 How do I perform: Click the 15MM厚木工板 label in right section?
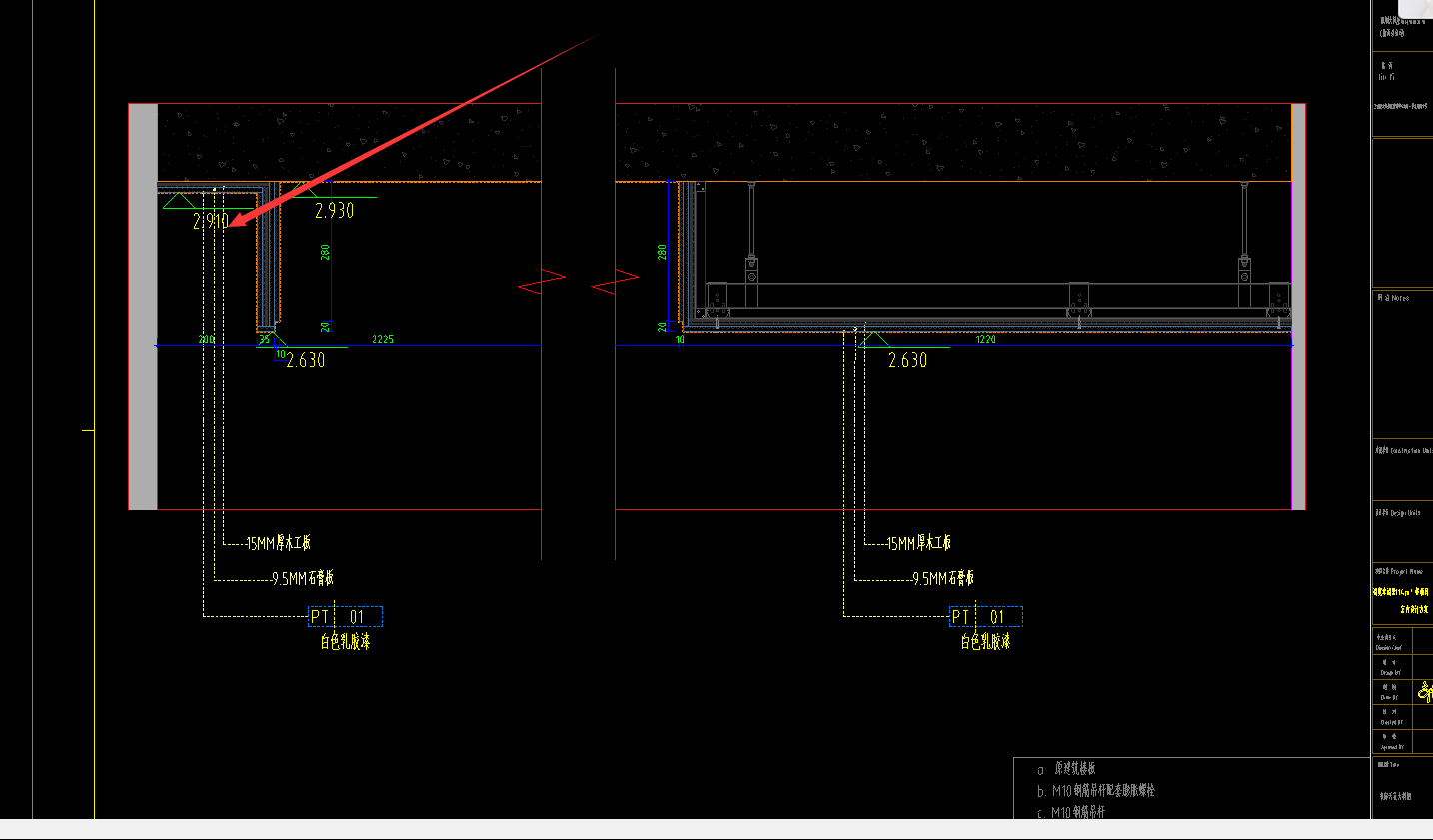coord(918,543)
